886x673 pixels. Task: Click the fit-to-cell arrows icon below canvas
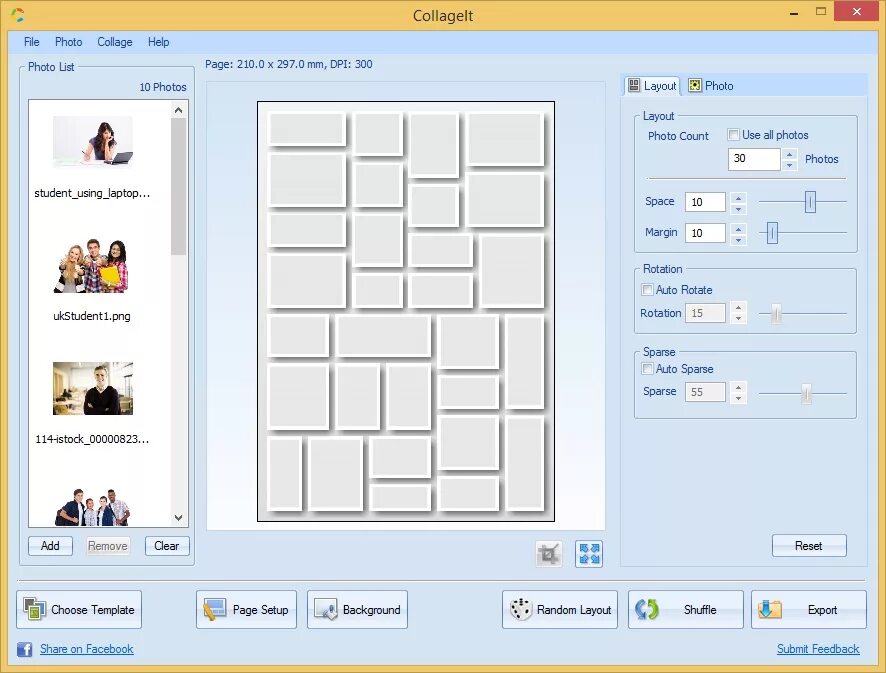(x=589, y=554)
